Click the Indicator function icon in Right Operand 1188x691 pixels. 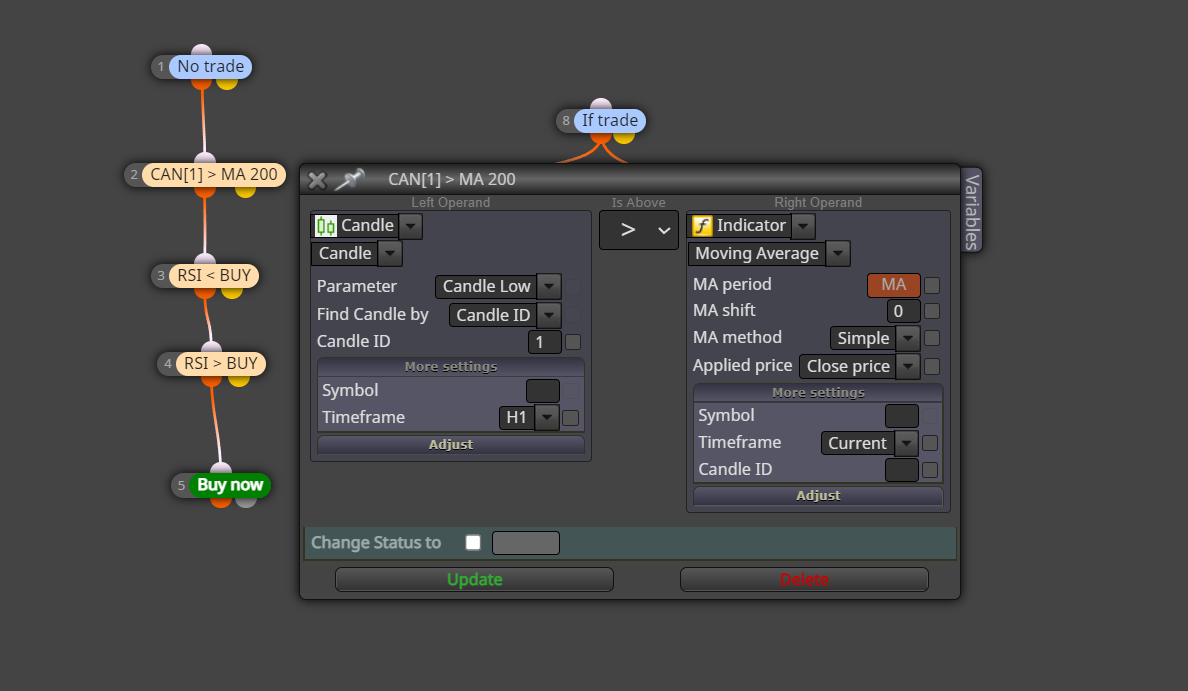[x=702, y=226]
